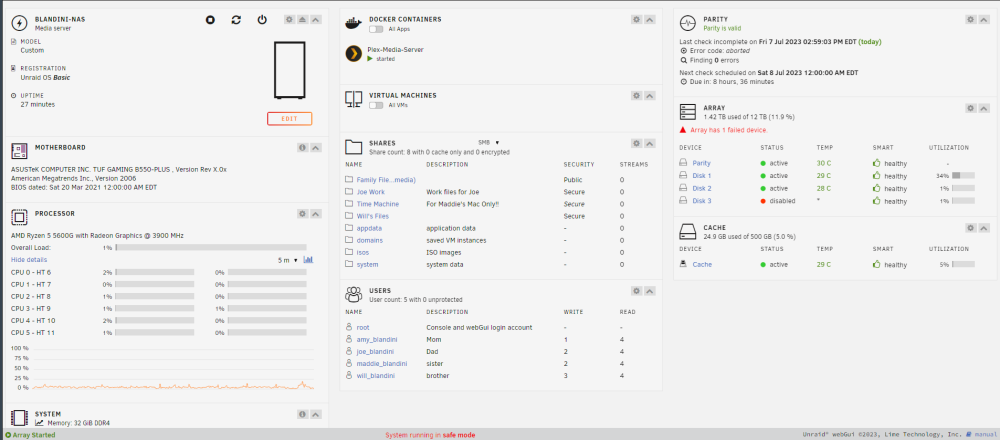The width and height of the screenshot is (1000, 440).
Task: Click the Disk 2 utilization bar
Action: pyautogui.click(x=963, y=188)
